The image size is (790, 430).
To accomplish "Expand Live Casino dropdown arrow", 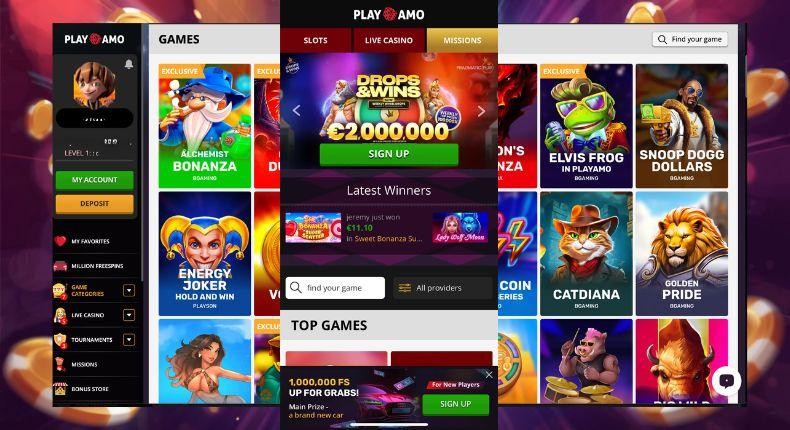I will [129, 315].
